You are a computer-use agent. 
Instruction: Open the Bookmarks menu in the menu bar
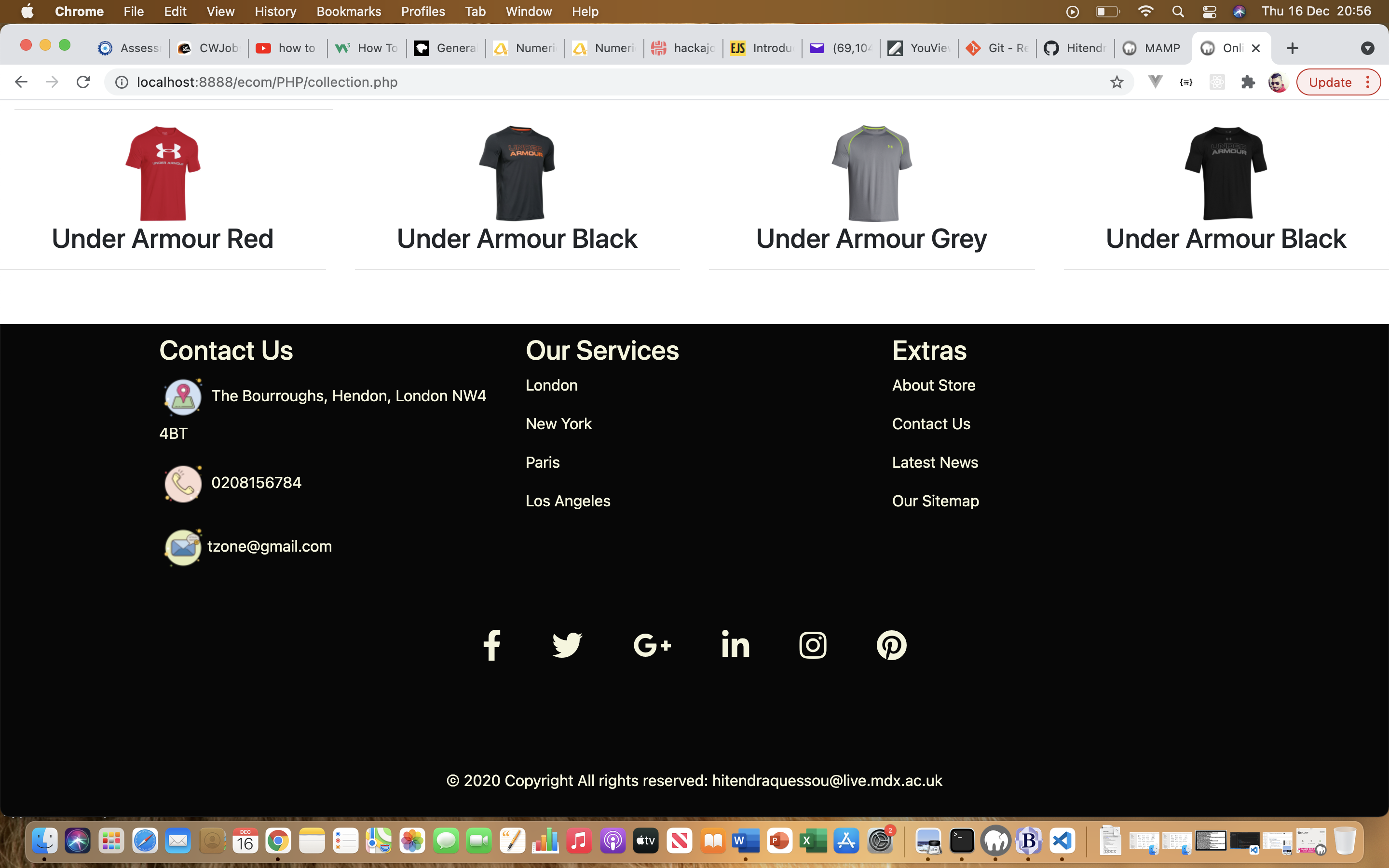tap(348, 12)
